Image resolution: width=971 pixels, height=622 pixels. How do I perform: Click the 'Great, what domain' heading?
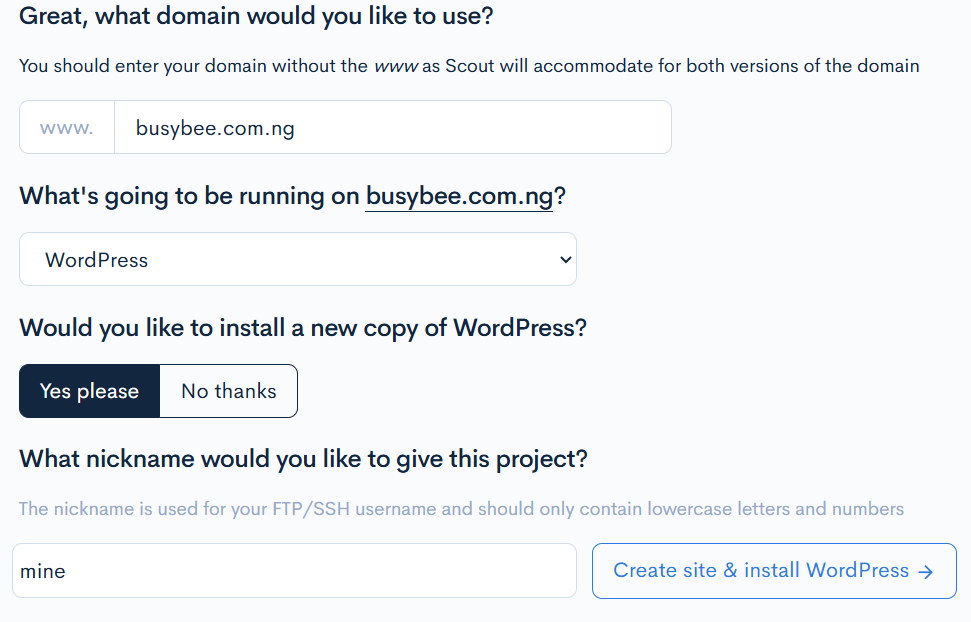(256, 16)
